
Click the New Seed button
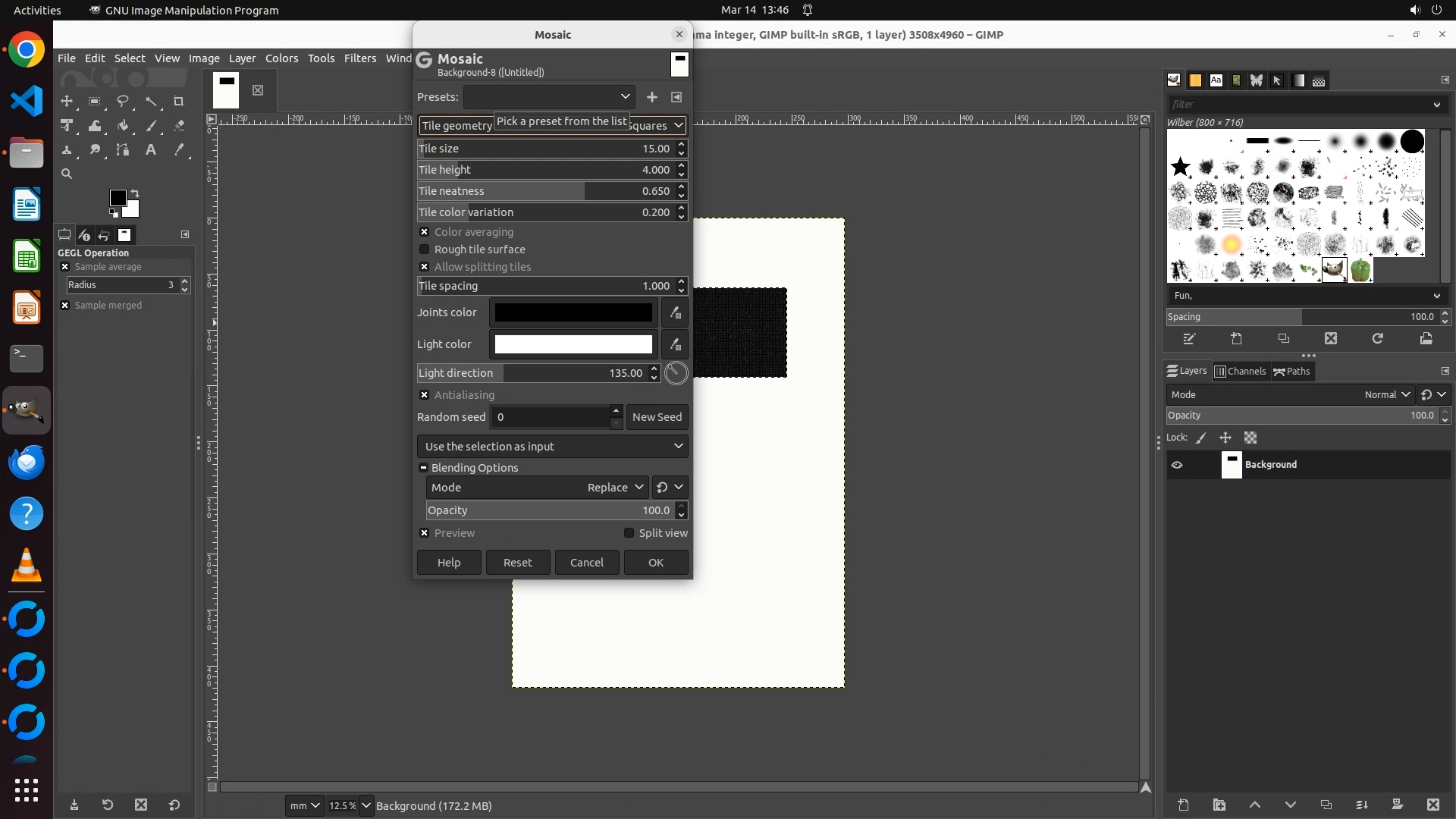tap(657, 417)
